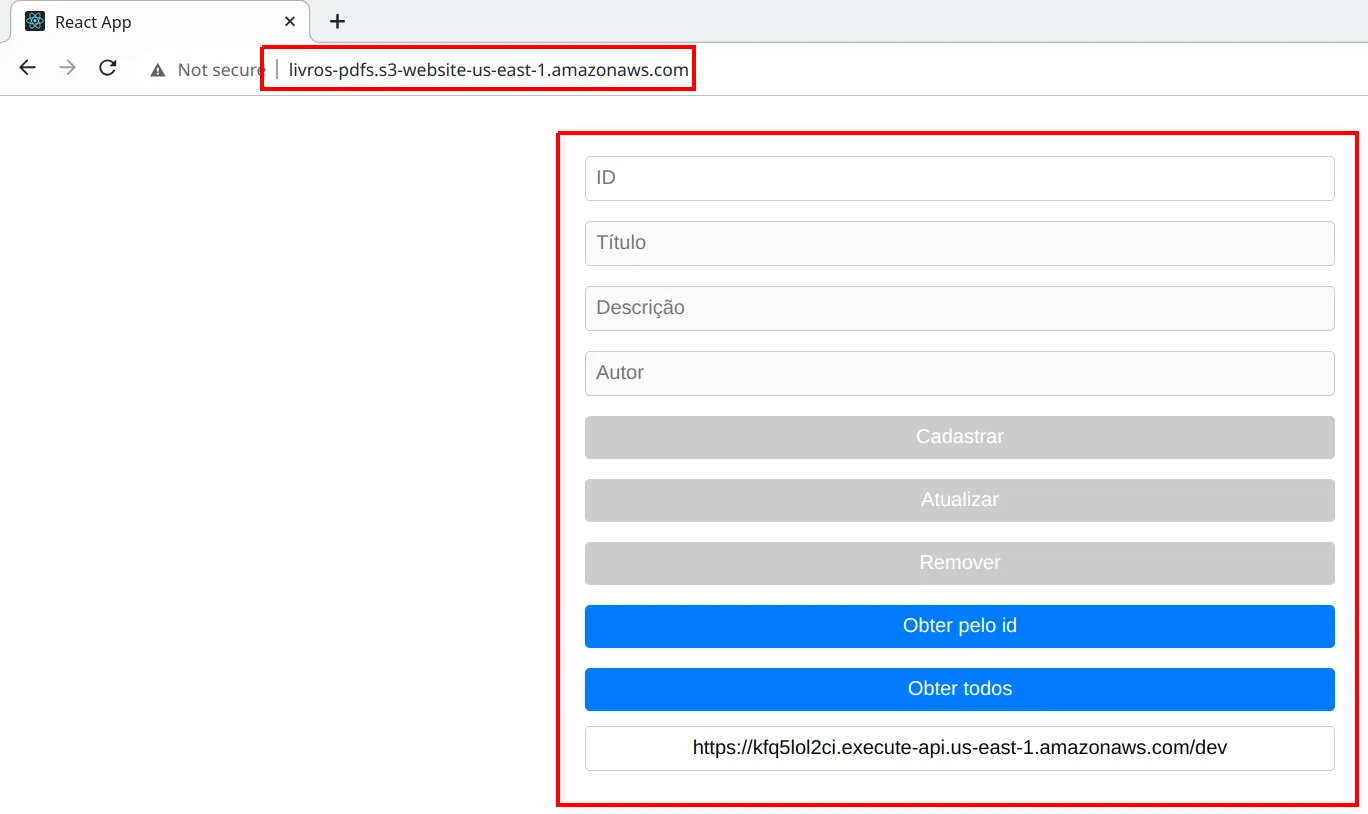Edit the execute-api endpoint URL field
The width and height of the screenshot is (1368, 814).
click(x=959, y=748)
